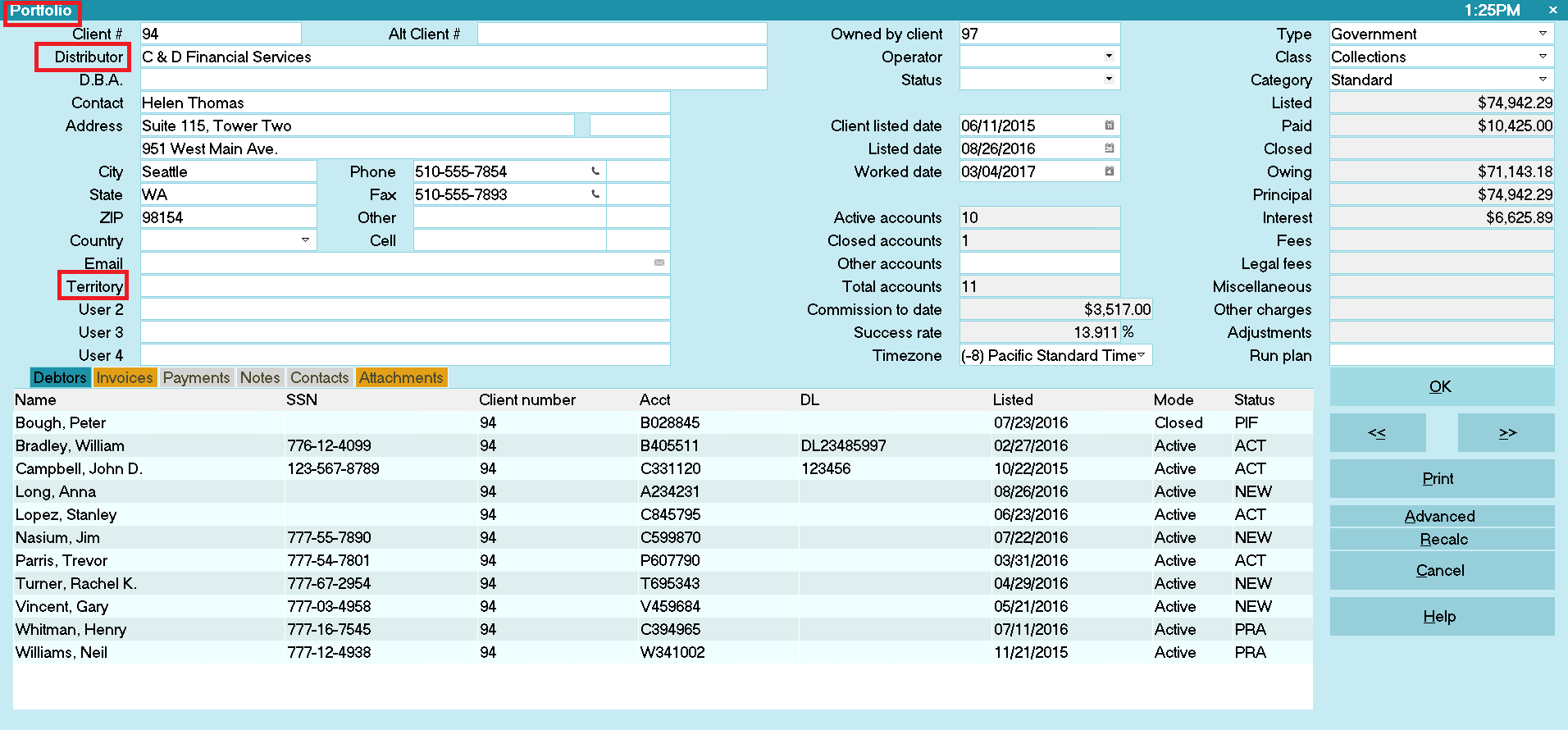The width and height of the screenshot is (1568, 730).
Task: Click the Name column header
Action: pyautogui.click(x=36, y=399)
